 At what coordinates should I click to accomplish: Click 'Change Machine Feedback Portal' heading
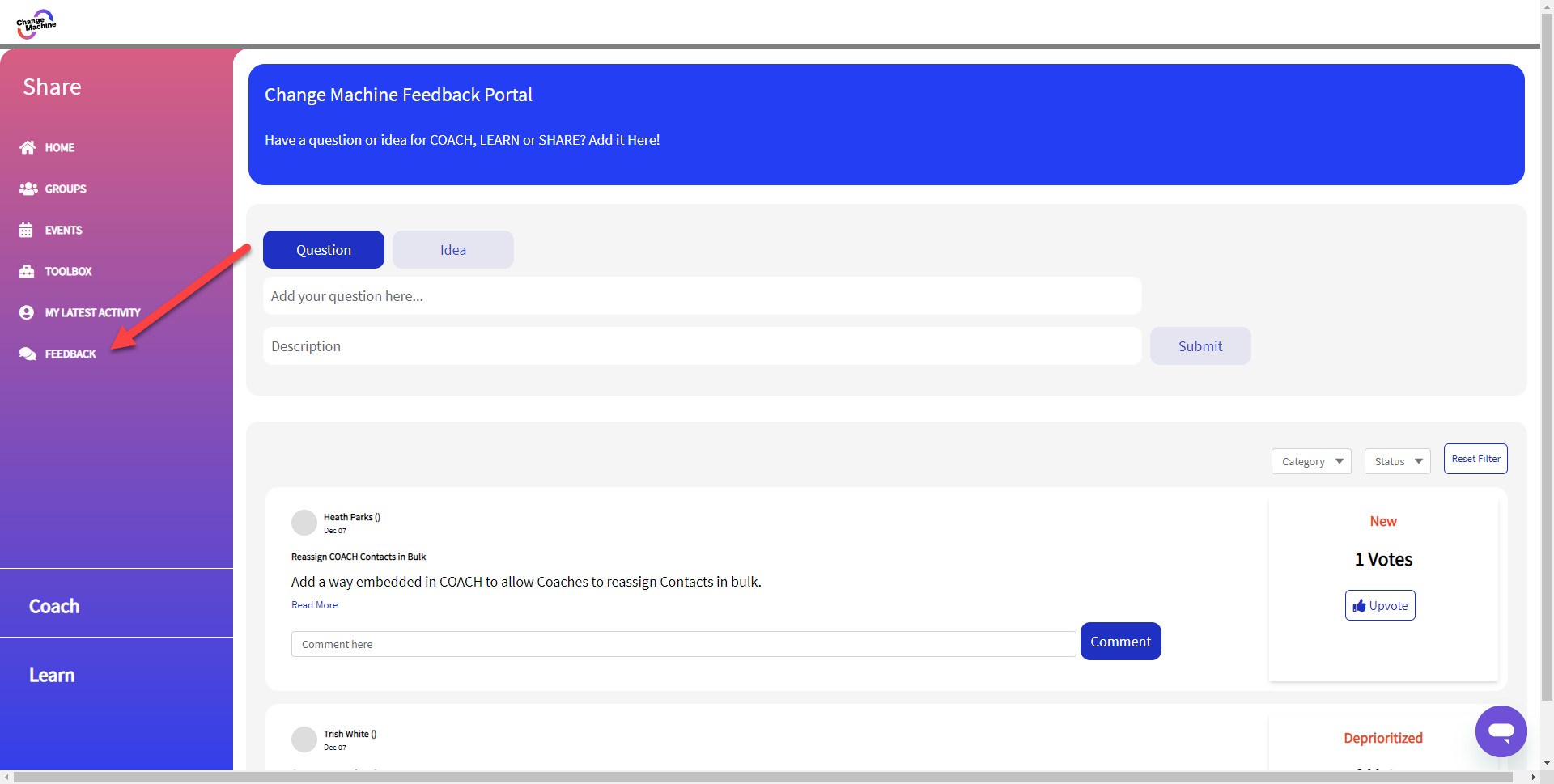click(x=398, y=95)
